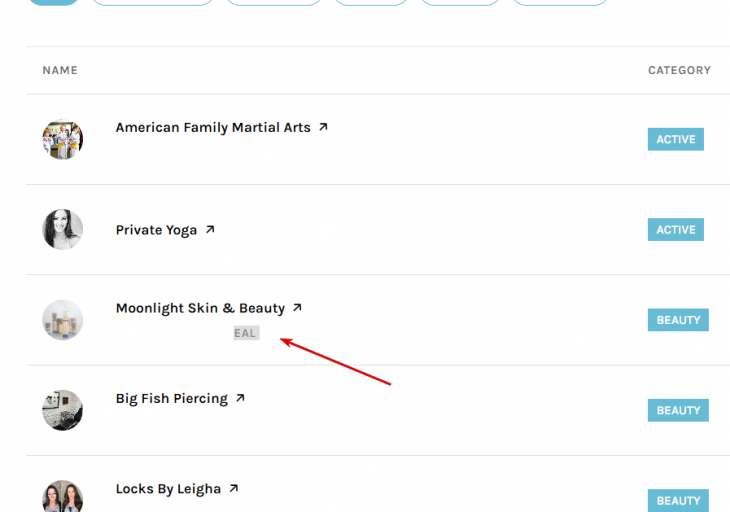Open American Family Martial Arts external link arrow

point(323,127)
